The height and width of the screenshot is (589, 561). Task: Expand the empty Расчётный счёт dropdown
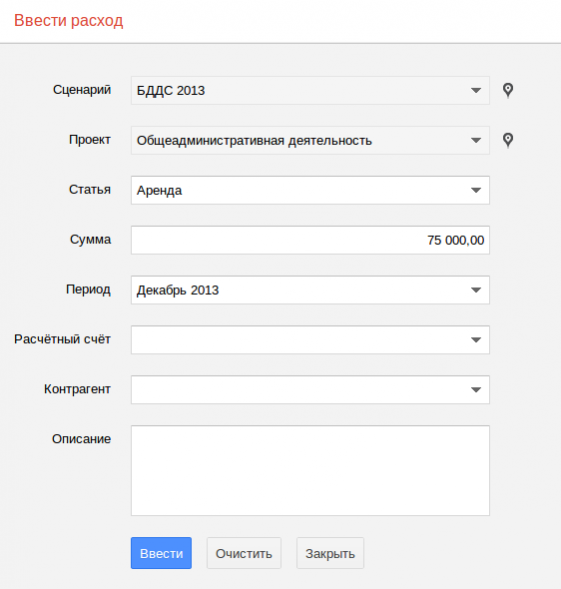310,340
